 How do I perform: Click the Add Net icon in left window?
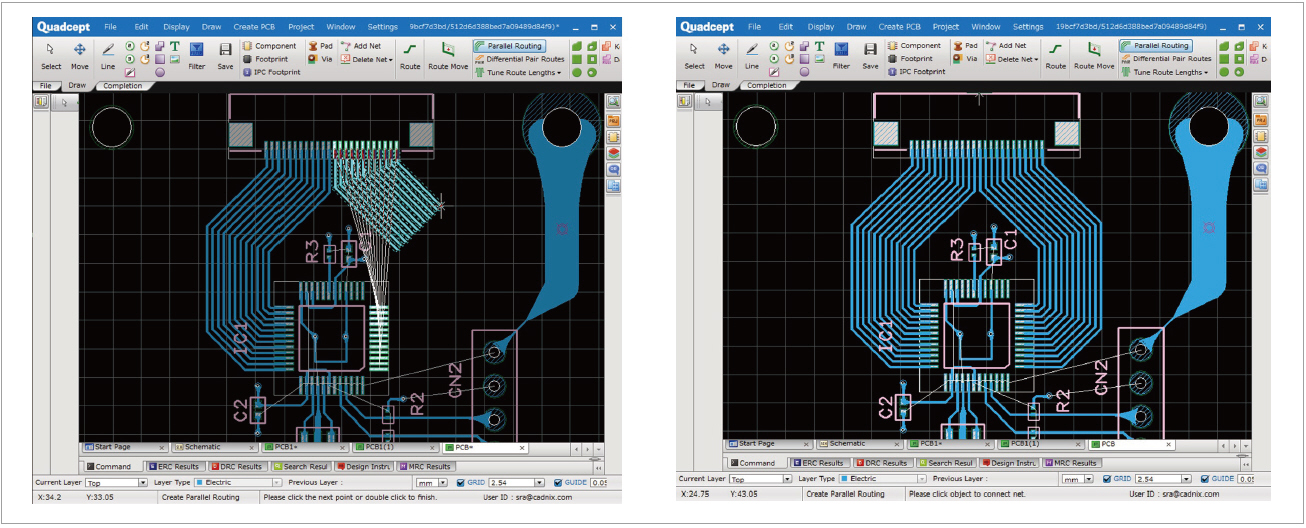[x=360, y=46]
